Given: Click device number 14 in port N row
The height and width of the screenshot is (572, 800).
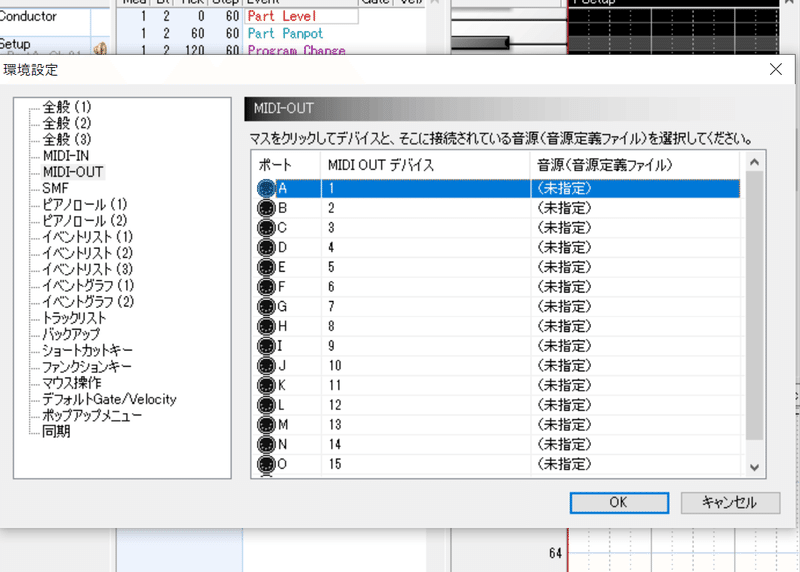Looking at the screenshot, I should point(335,444).
